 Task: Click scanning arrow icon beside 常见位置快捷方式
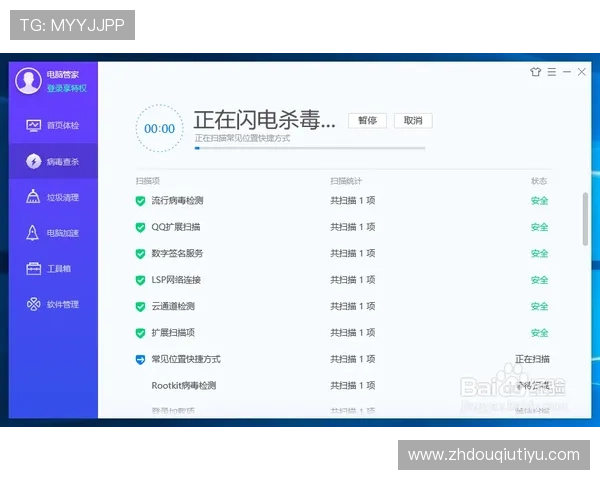pyautogui.click(x=140, y=359)
